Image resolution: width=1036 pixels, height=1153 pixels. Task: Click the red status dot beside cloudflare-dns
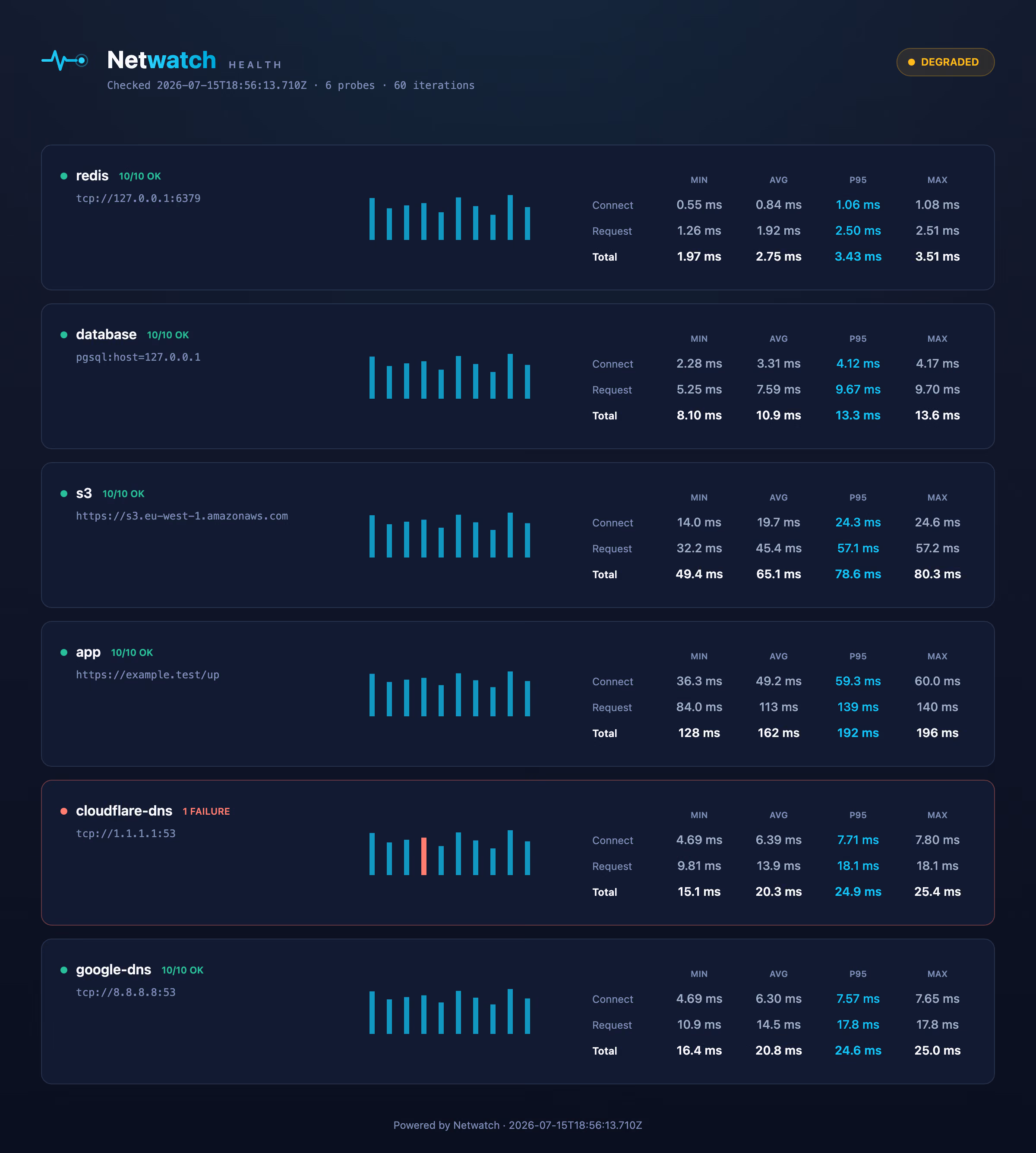64,812
